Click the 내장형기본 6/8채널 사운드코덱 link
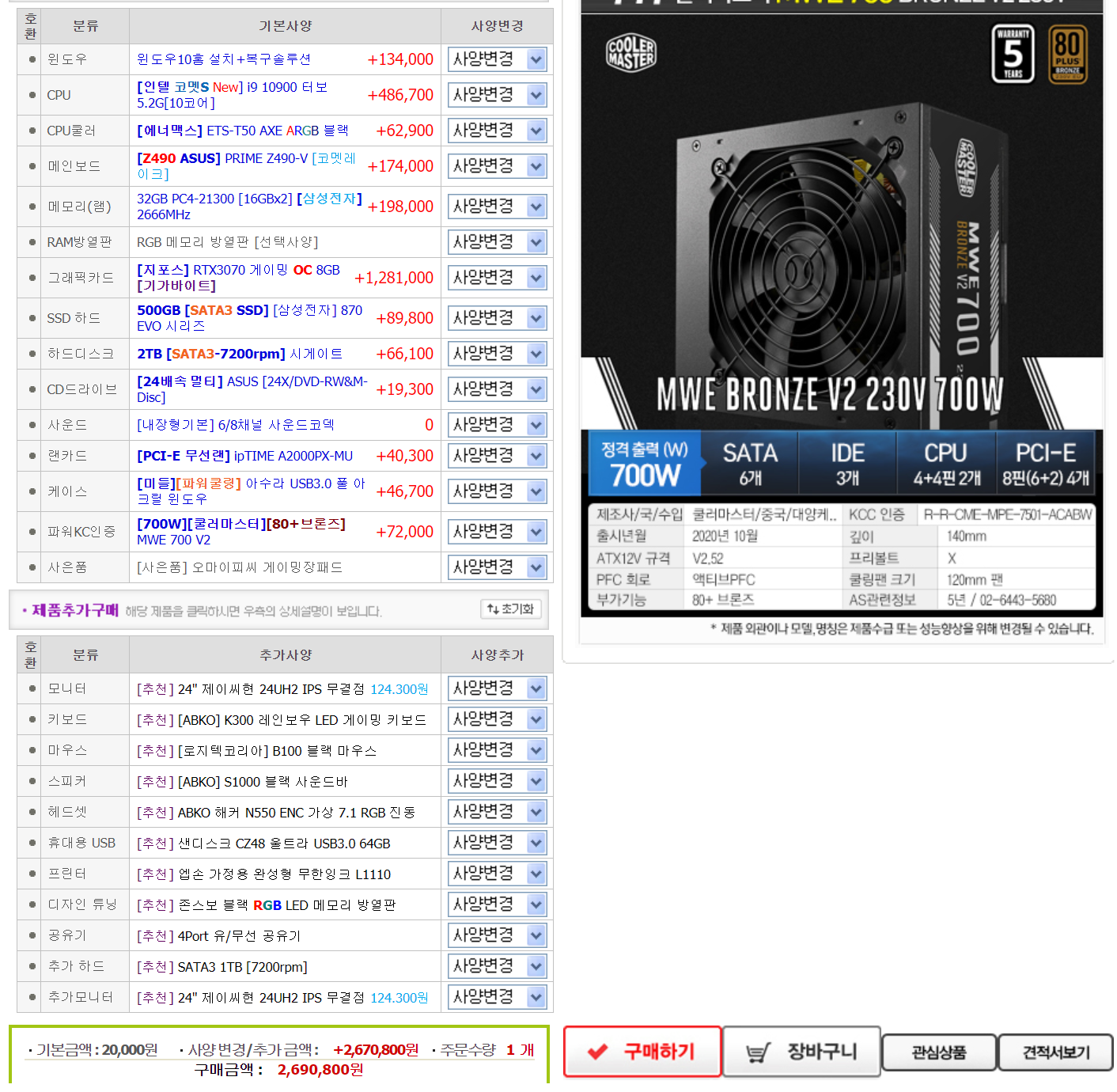Screen dimensions: 1117x1092 [x=235, y=425]
